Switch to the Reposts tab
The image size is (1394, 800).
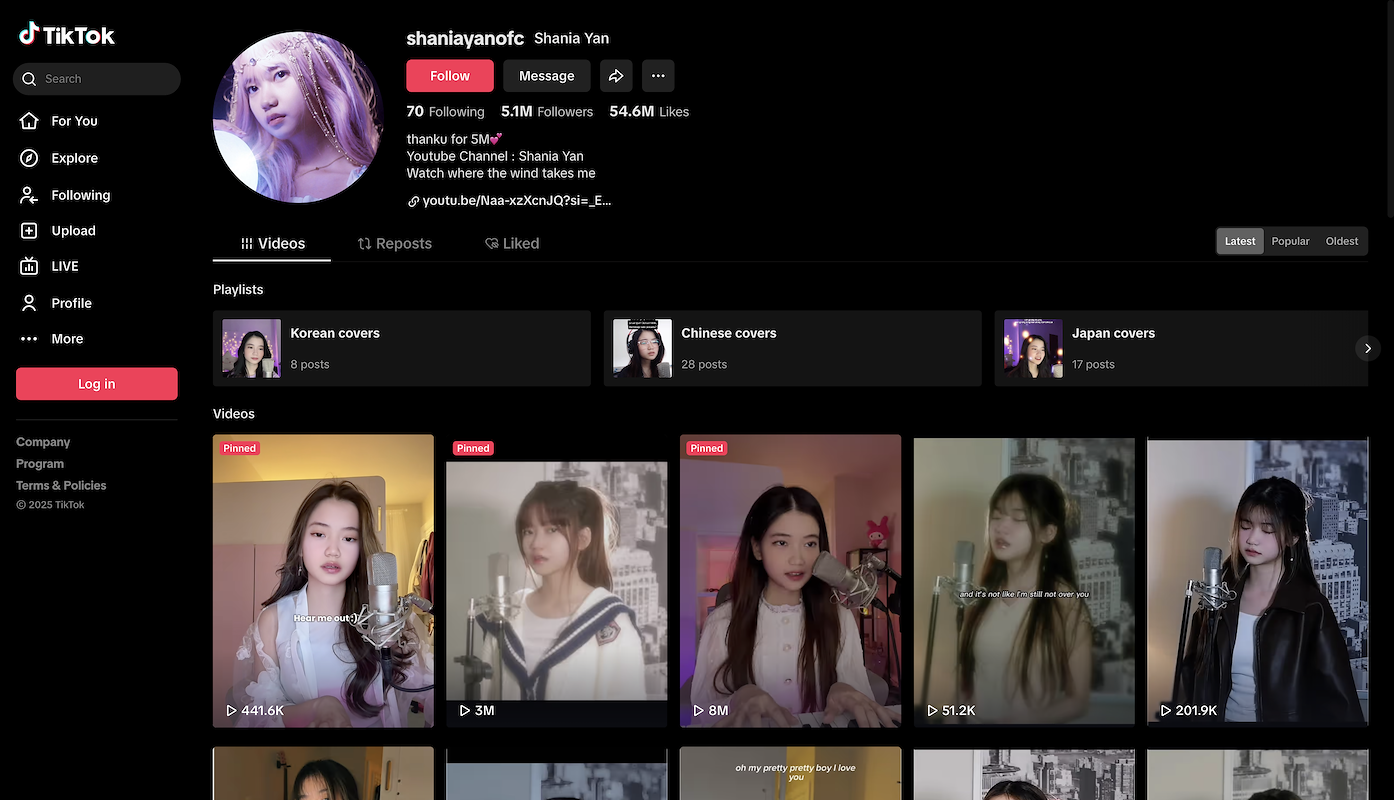click(x=395, y=244)
